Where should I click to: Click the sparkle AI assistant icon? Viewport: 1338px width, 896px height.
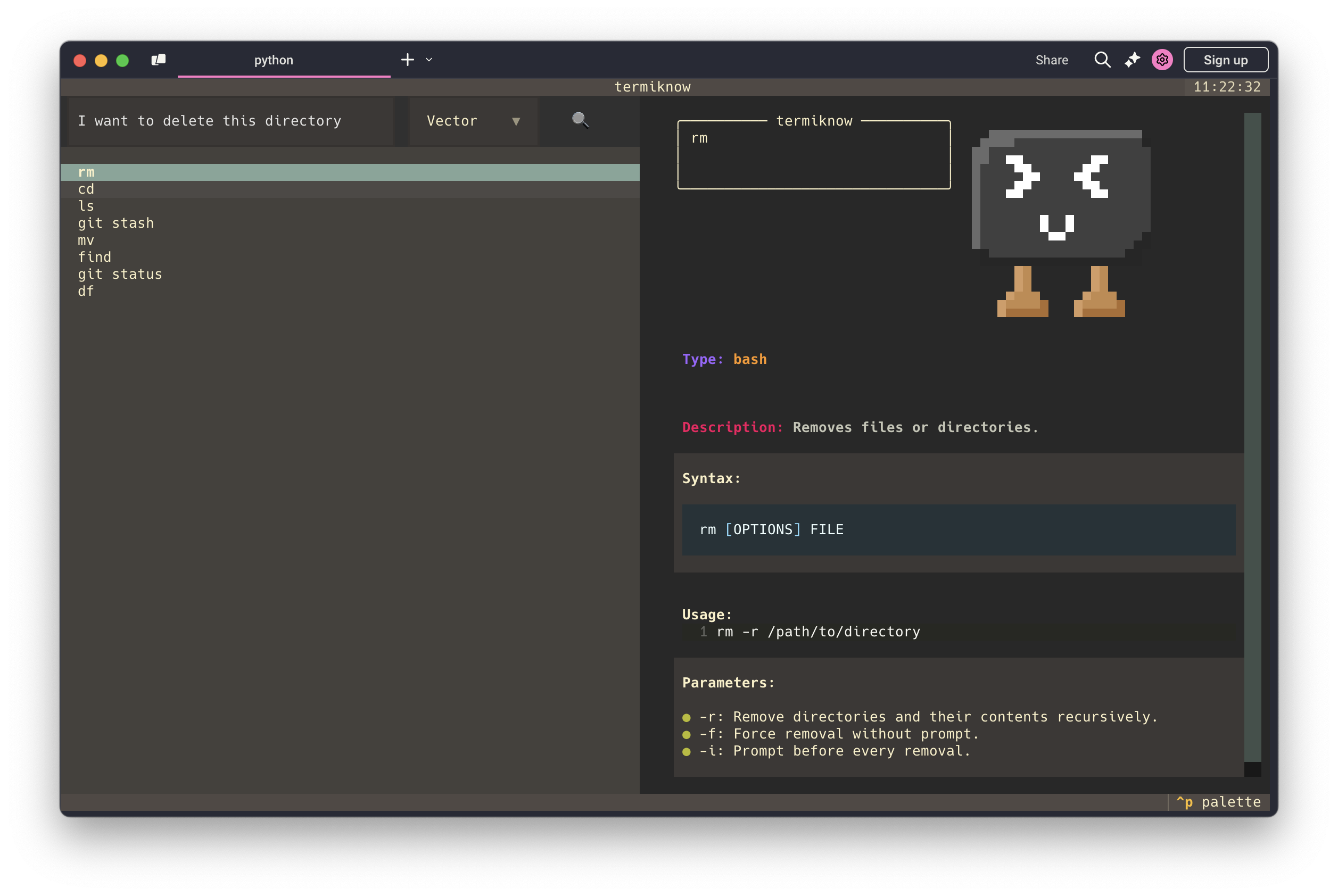[x=1132, y=60]
